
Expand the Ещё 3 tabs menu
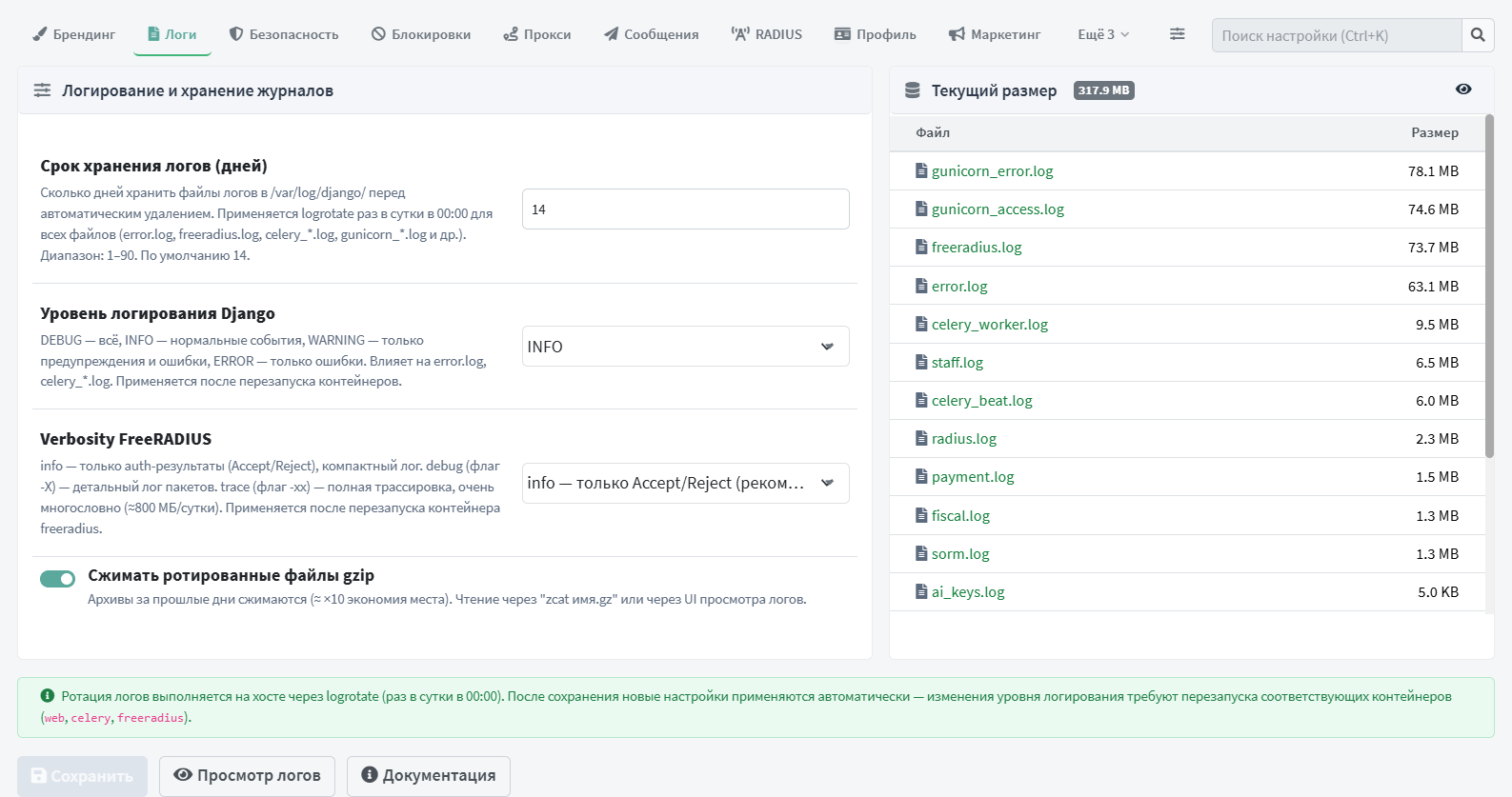coord(1103,34)
